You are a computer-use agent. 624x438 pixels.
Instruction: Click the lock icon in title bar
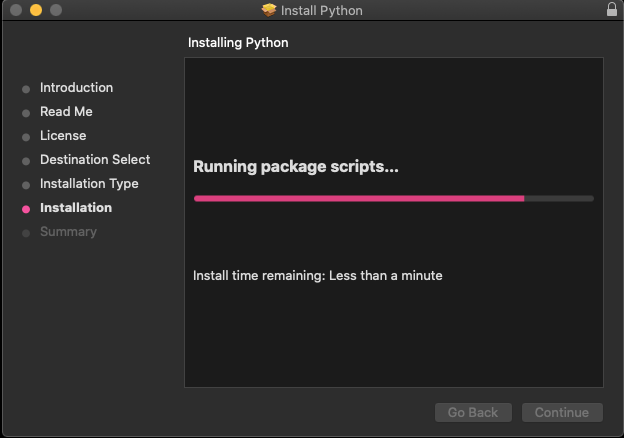(x=612, y=10)
